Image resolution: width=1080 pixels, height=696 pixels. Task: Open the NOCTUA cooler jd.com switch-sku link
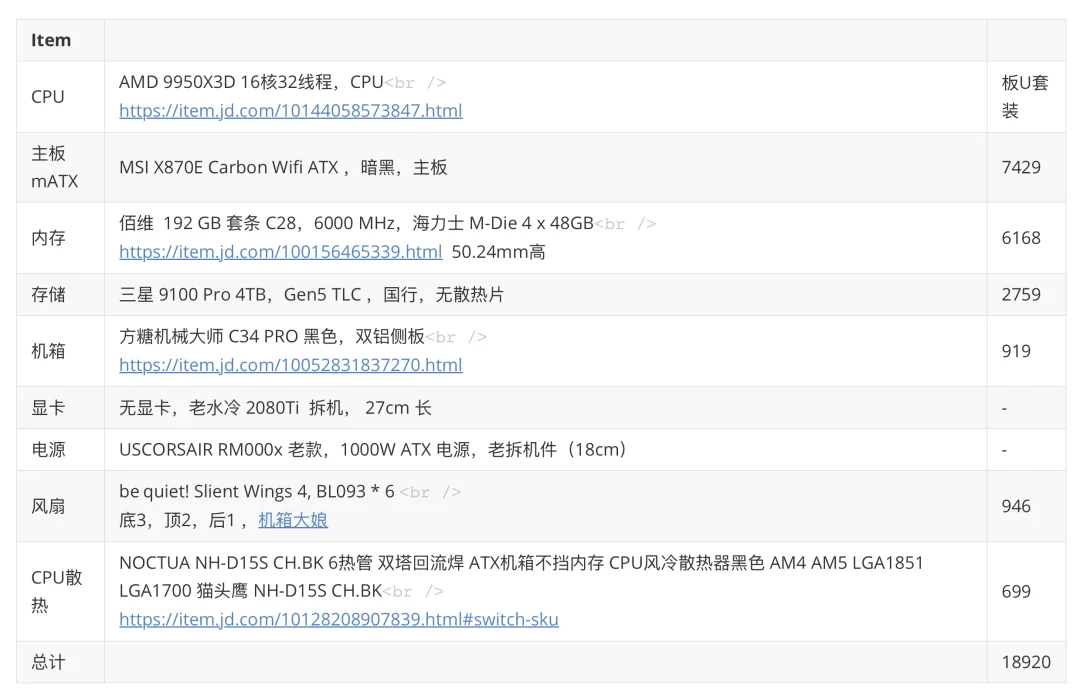click(x=339, y=619)
